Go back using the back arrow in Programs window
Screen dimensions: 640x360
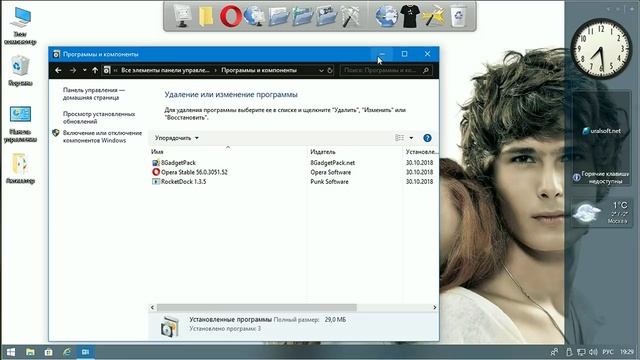pyautogui.click(x=58, y=70)
